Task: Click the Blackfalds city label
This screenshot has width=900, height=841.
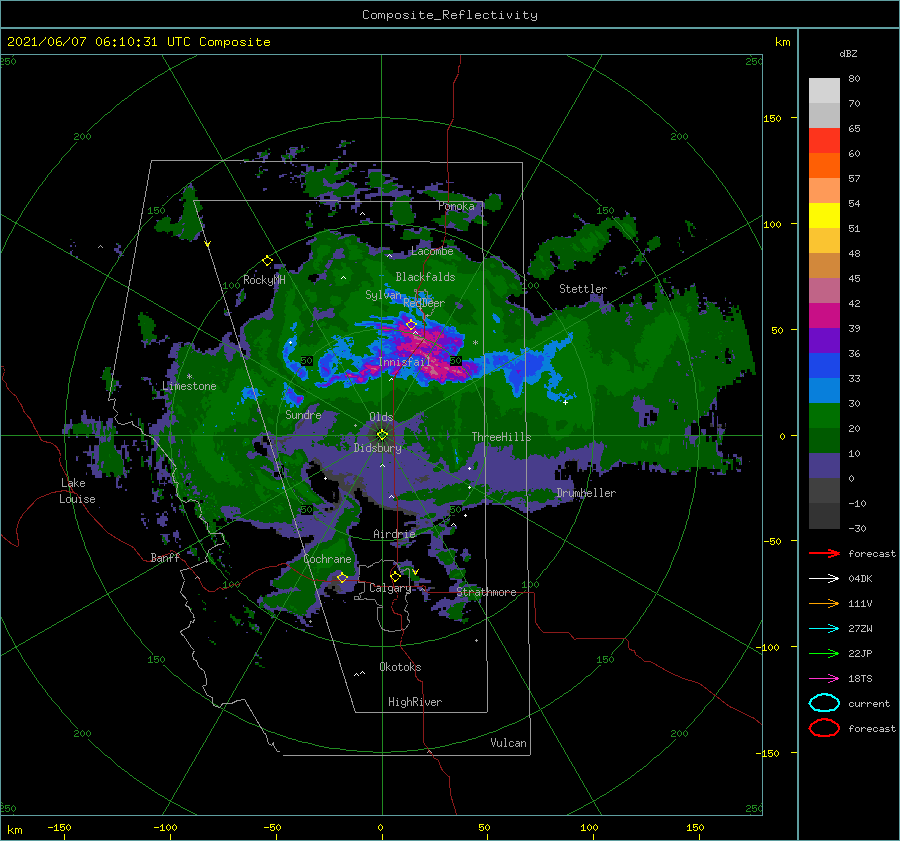Action: tap(425, 277)
